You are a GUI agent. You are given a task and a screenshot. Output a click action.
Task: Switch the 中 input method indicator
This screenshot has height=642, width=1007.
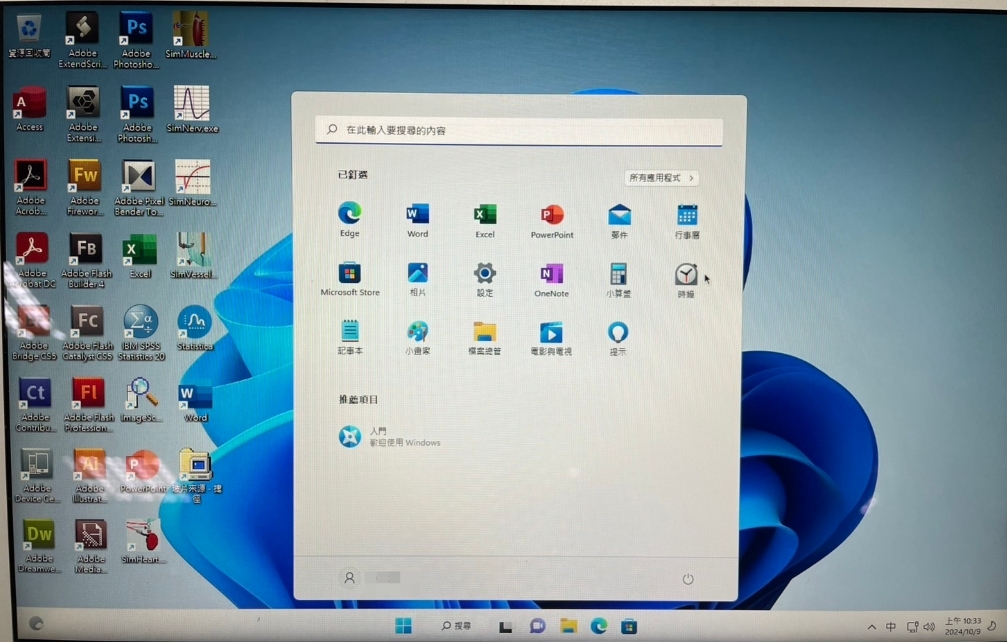[x=891, y=627]
